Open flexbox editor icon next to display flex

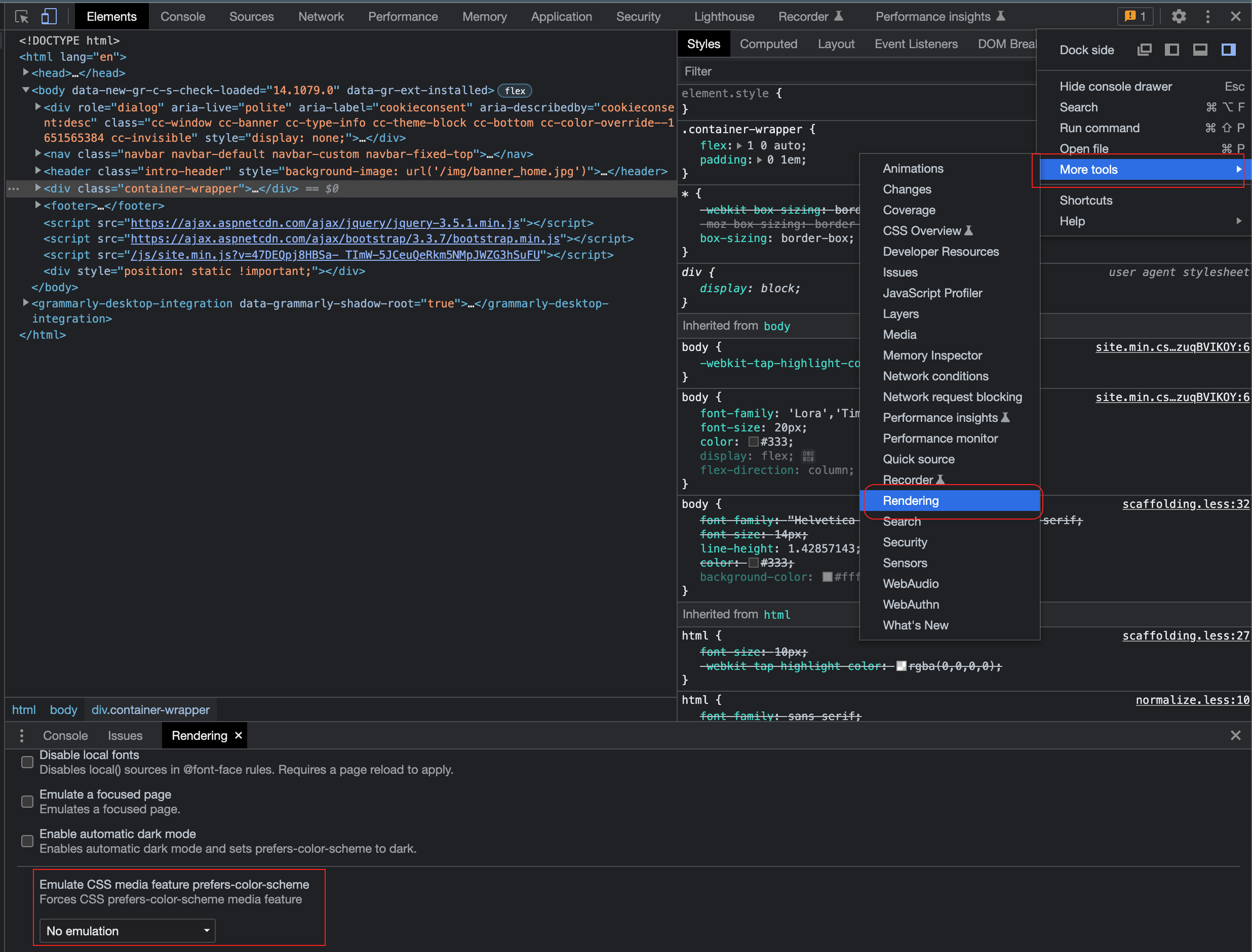(x=808, y=456)
